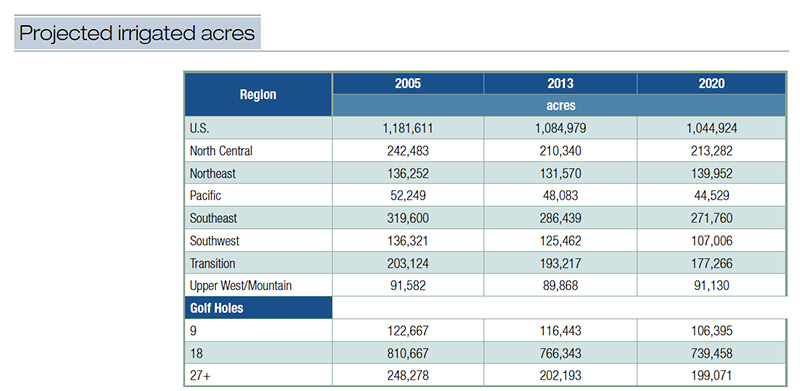Select the 27+ holes 2005 value 248,278

(x=408, y=376)
